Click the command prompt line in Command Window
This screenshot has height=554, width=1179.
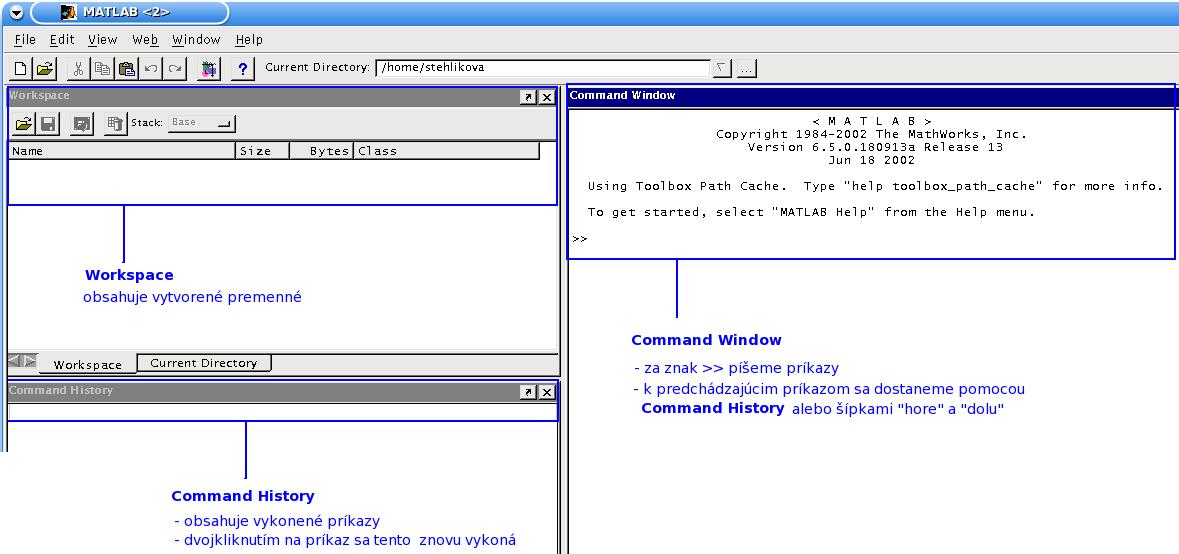click(x=870, y=239)
